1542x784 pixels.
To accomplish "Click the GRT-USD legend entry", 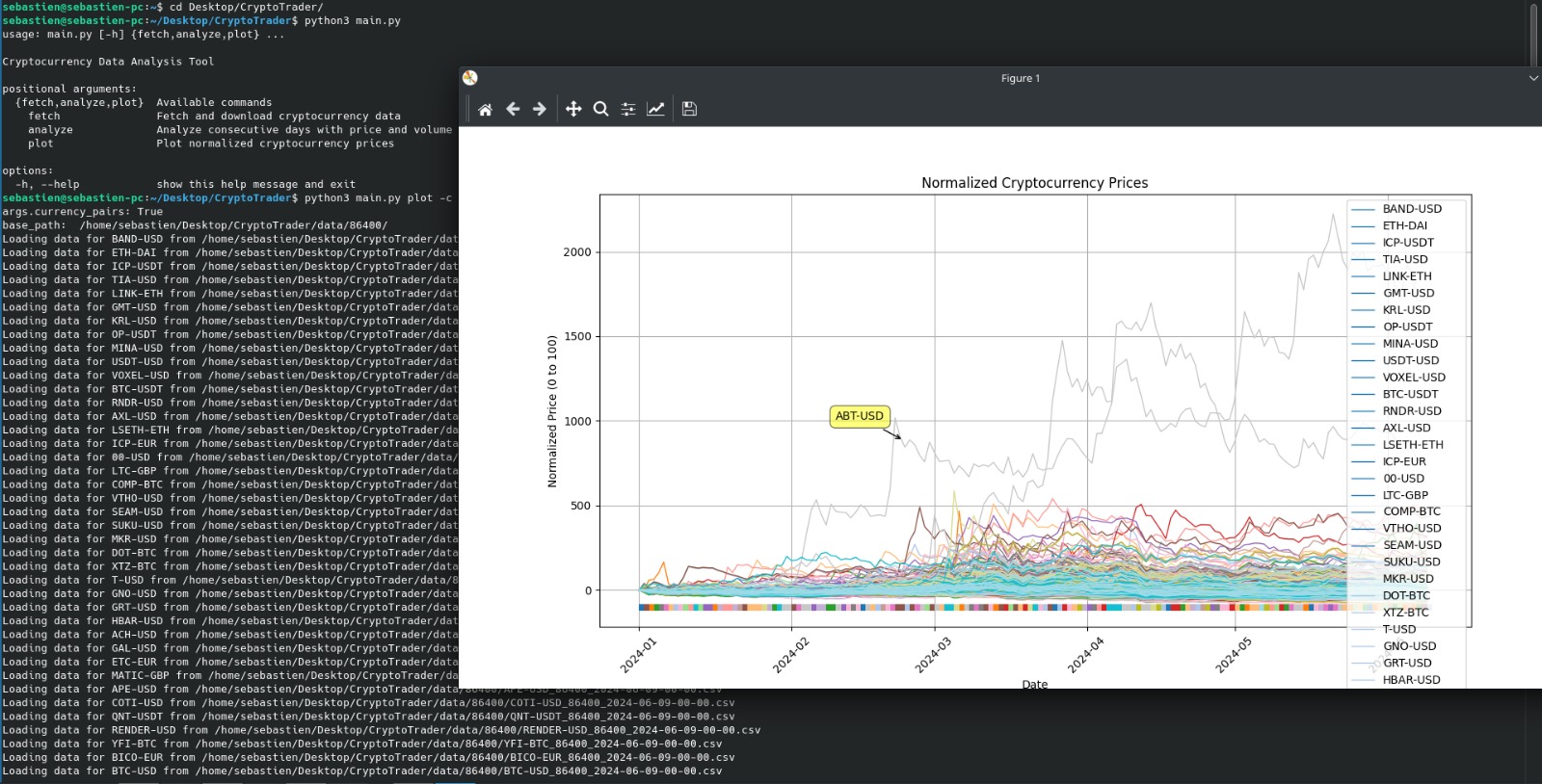I will tap(1392, 663).
